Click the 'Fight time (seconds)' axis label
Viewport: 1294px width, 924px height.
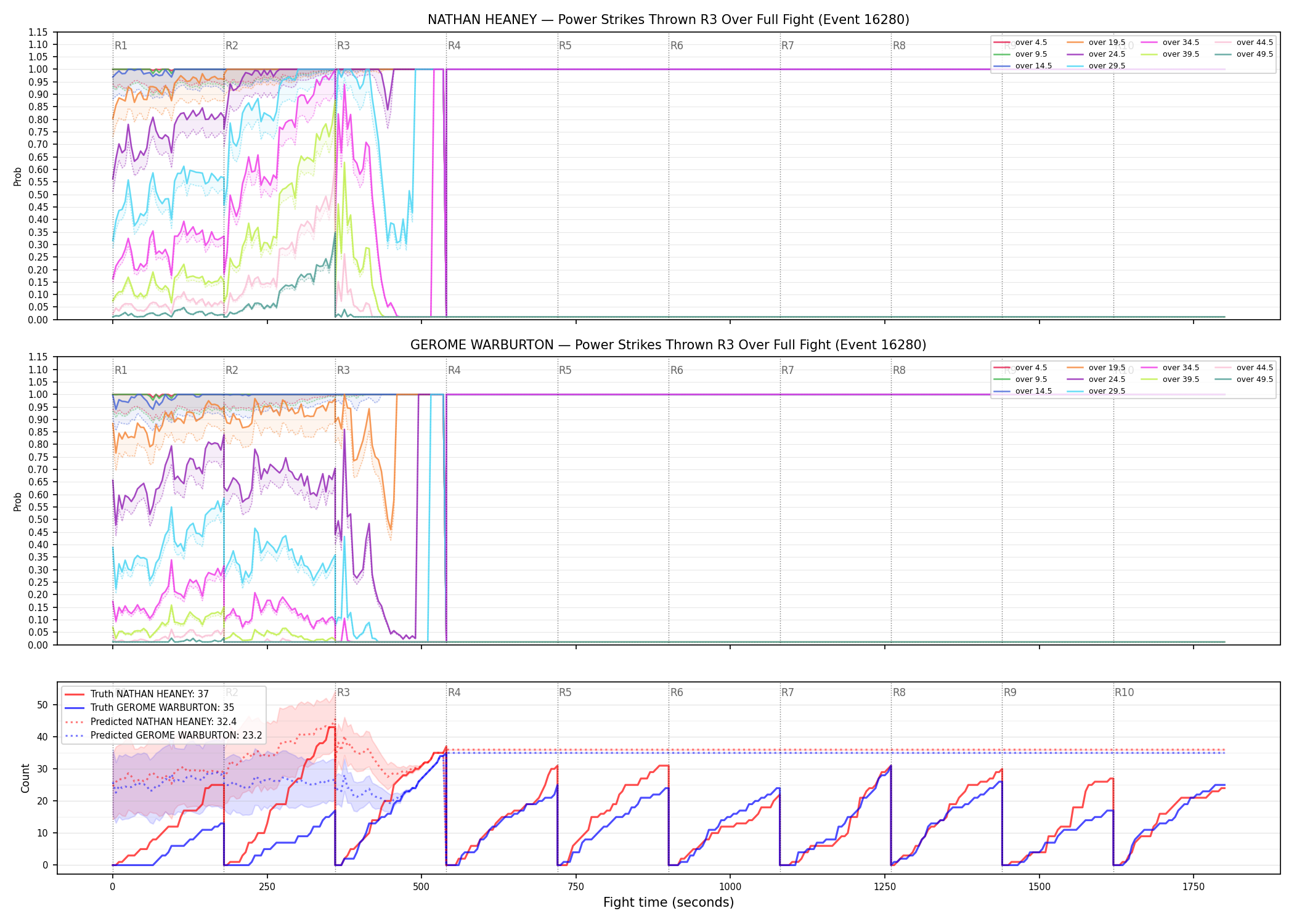(669, 902)
